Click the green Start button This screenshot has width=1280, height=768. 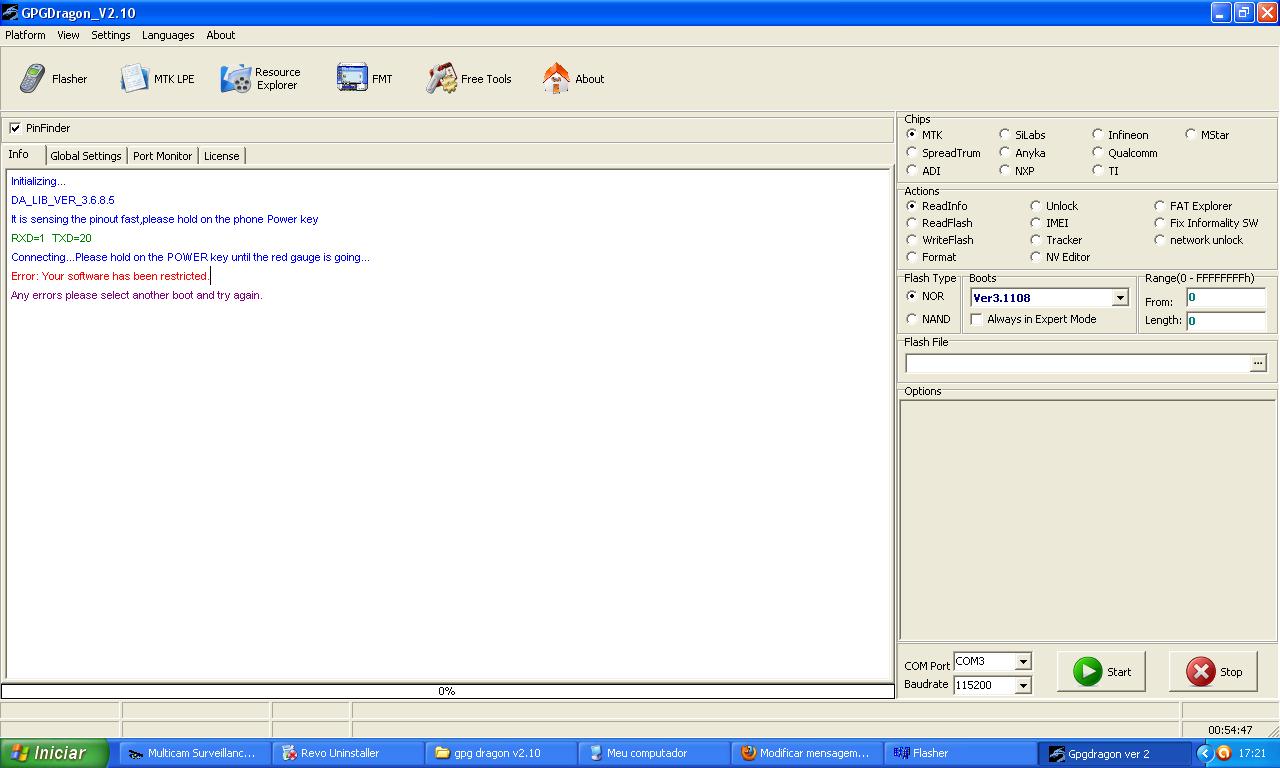[x=1101, y=672]
